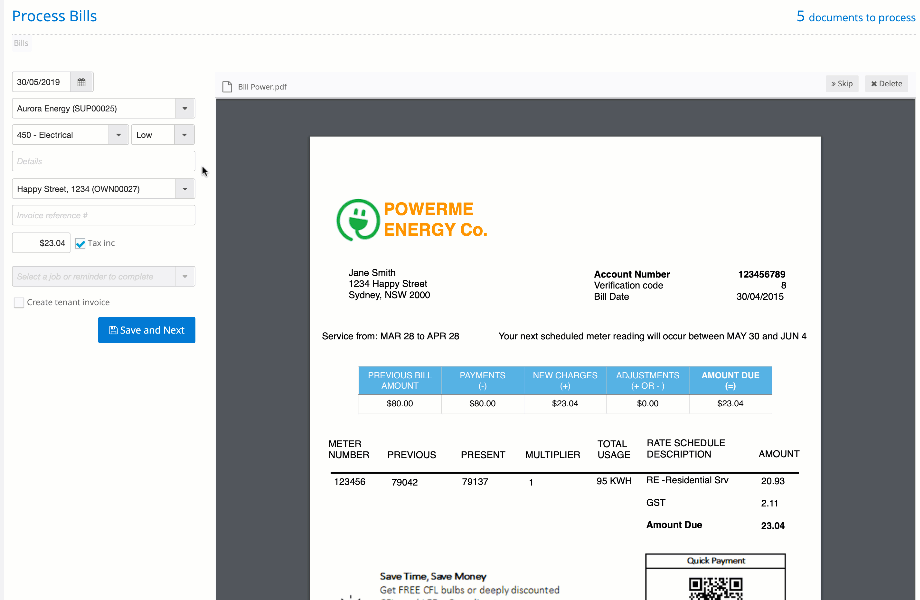920x600 pixels.
Task: Click the Bills breadcrumb
Action: click(21, 43)
